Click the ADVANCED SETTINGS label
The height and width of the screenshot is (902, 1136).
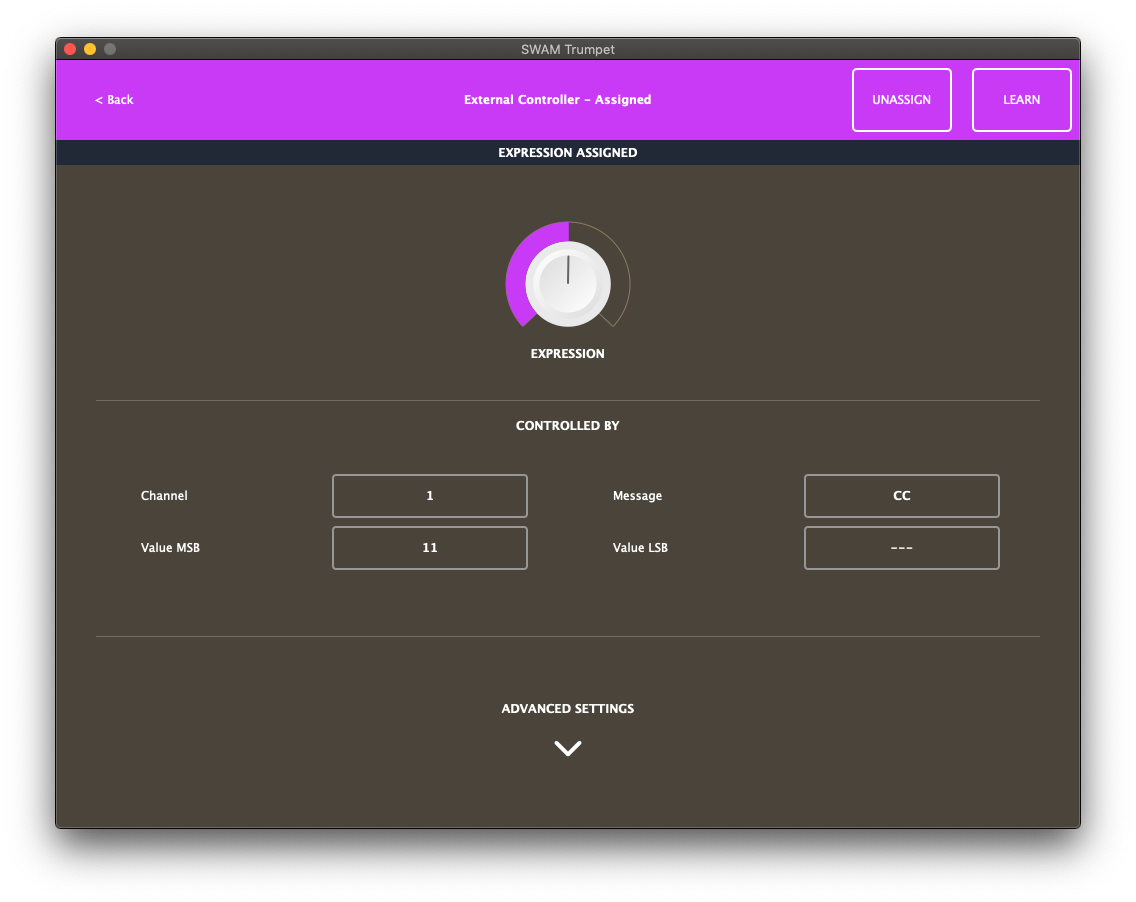point(567,708)
